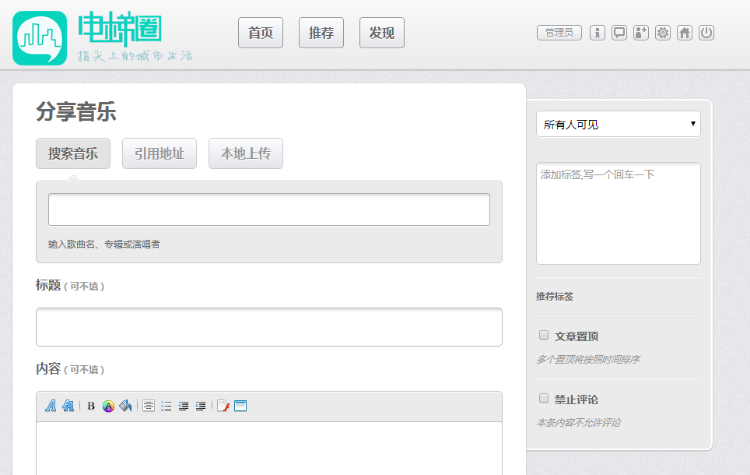This screenshot has height=475, width=750.
Task: Switch to the 搜索音乐 tab
Action: point(73,154)
